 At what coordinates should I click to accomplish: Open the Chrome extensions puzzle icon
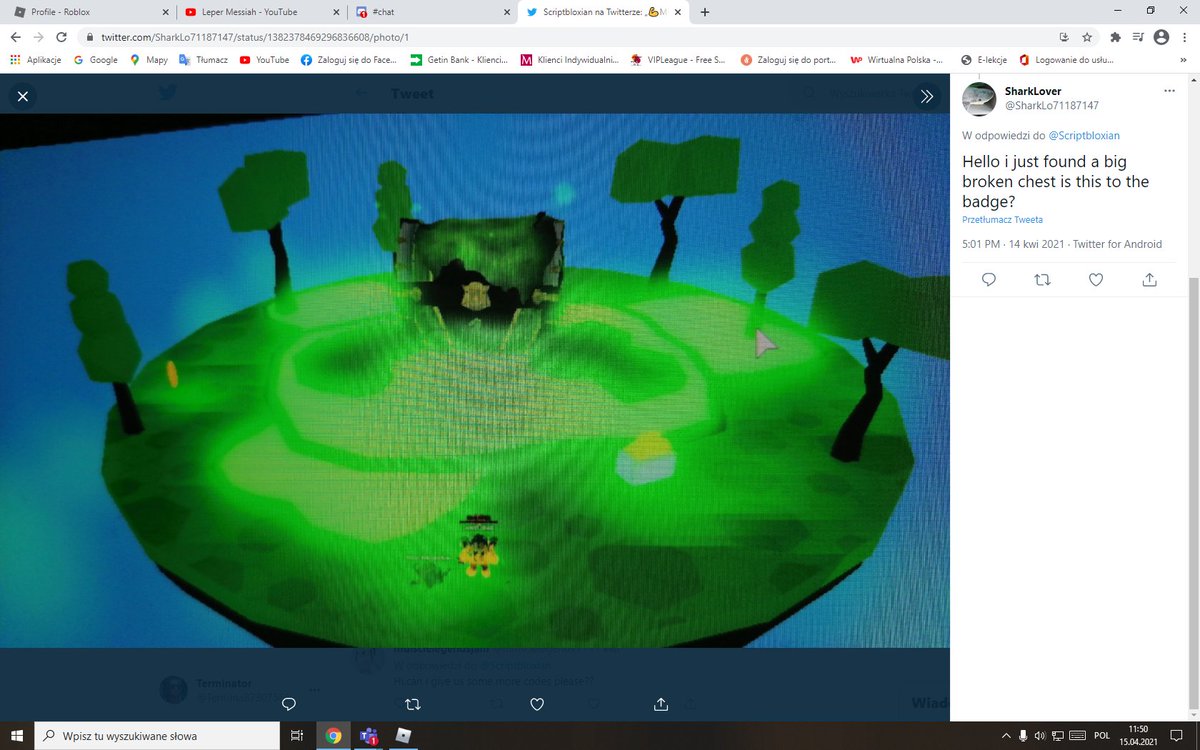point(1116,37)
